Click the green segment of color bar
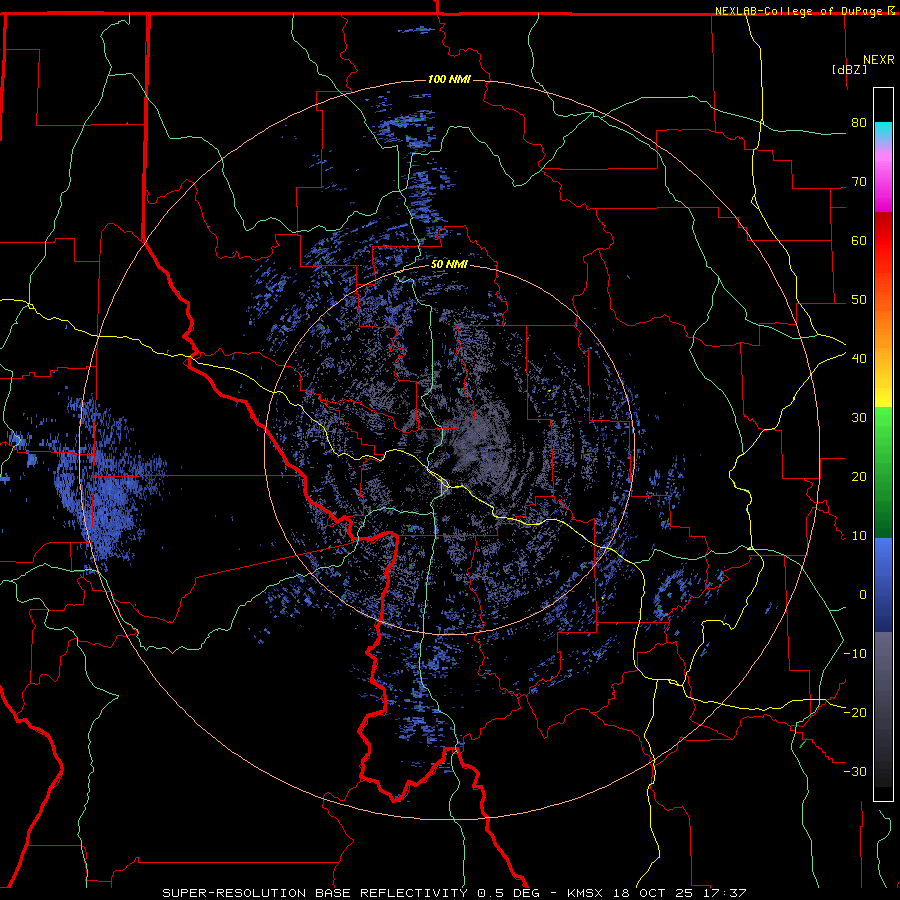 [x=883, y=472]
